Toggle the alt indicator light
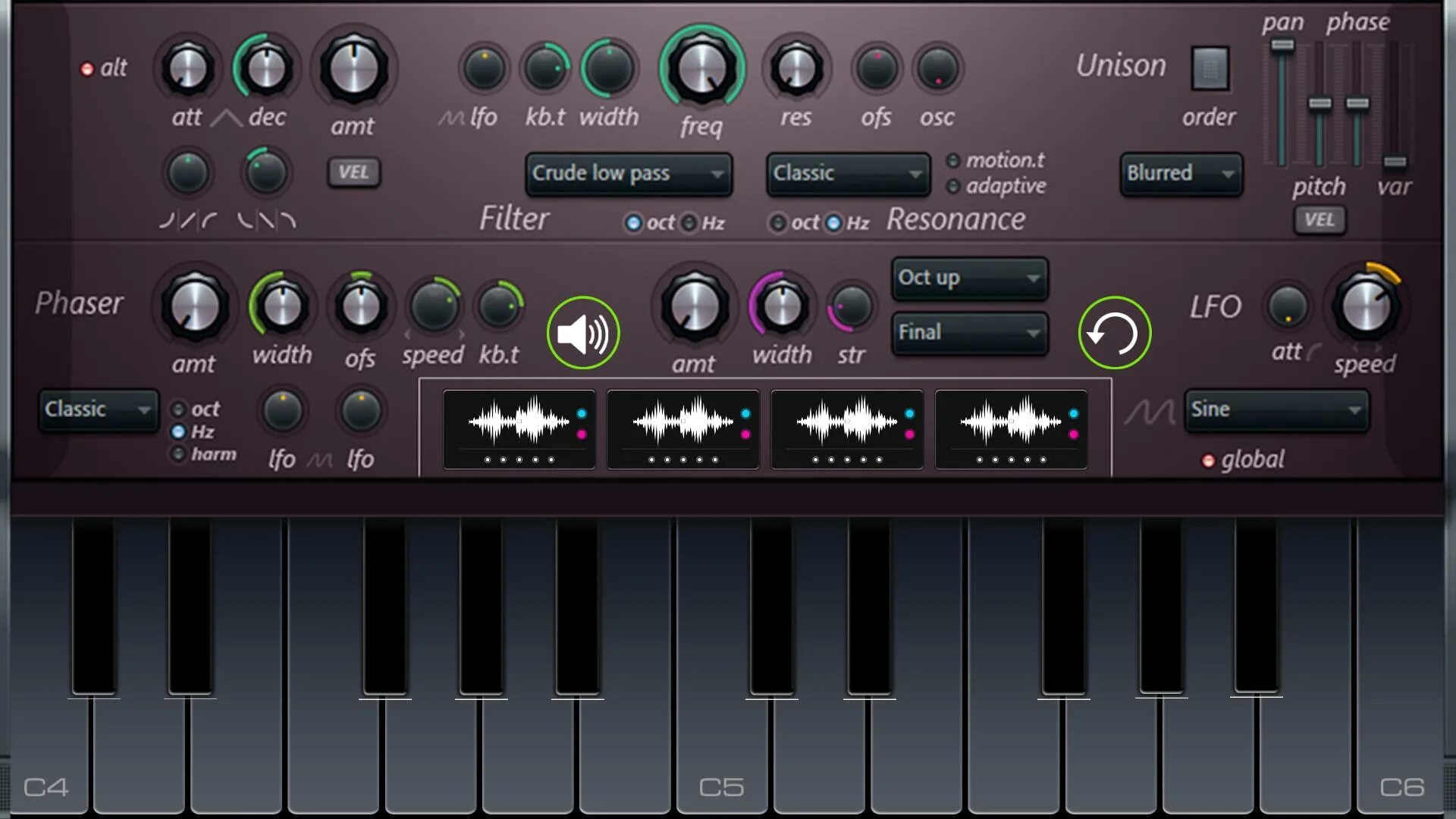 pos(87,69)
